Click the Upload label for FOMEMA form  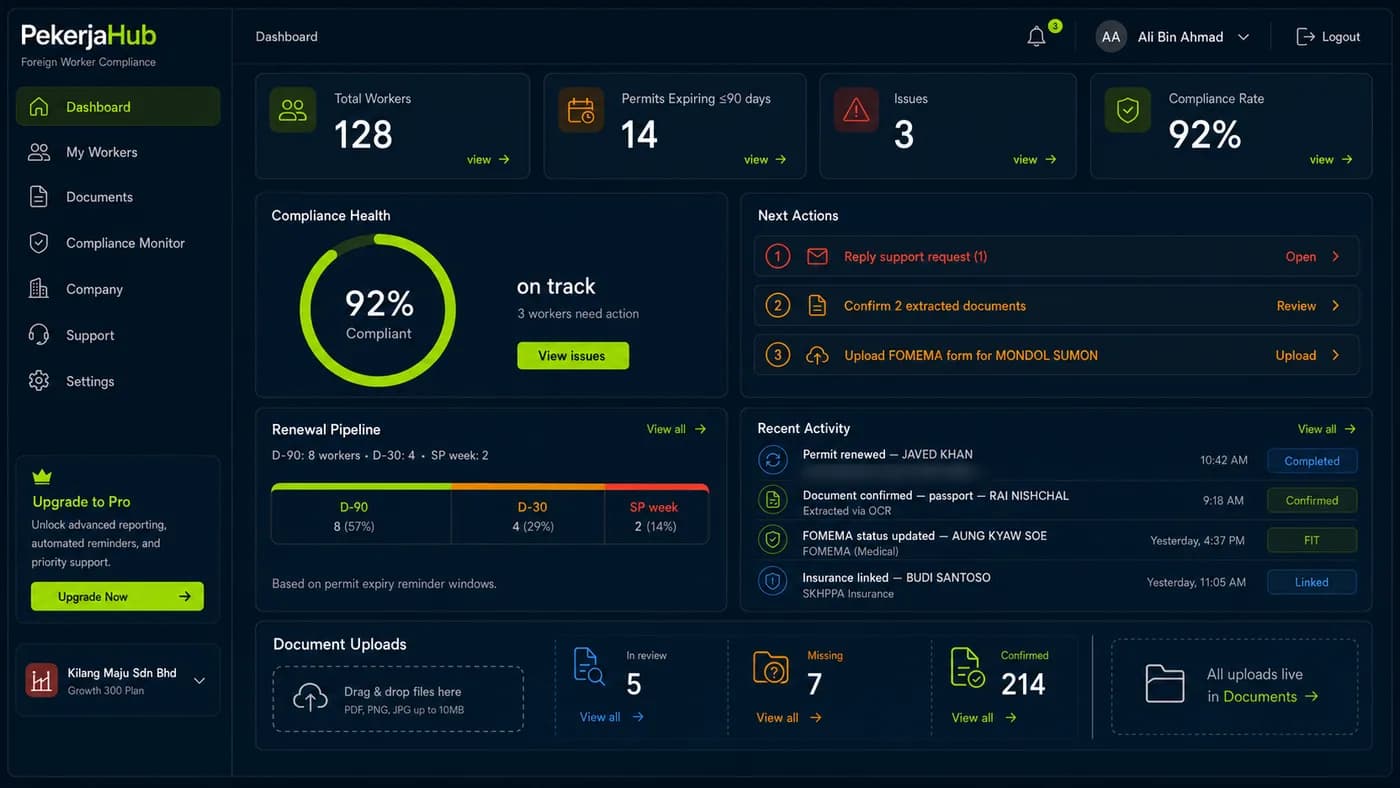point(1296,355)
